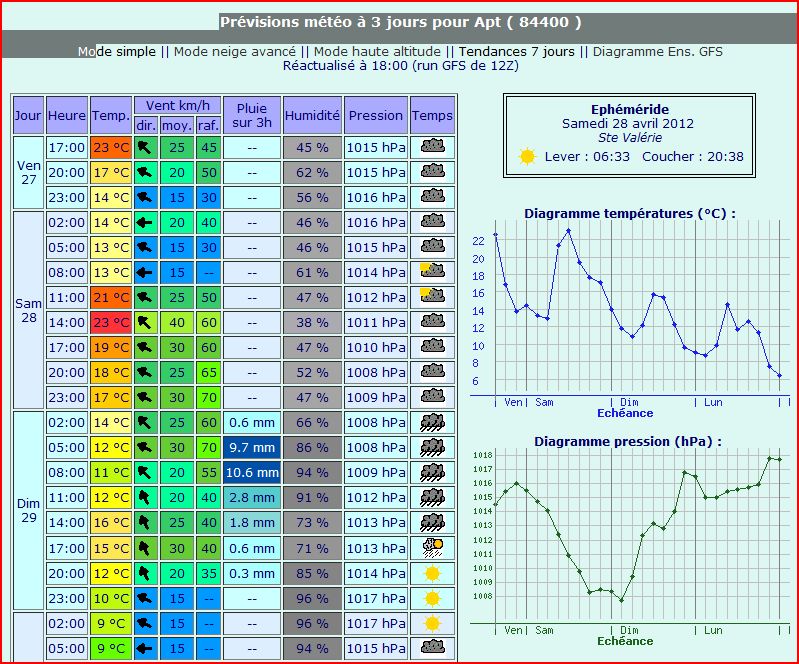Click the 1017 hPa value at Dim 23:00
Viewport: 799px width, 664px height.
[376, 598]
